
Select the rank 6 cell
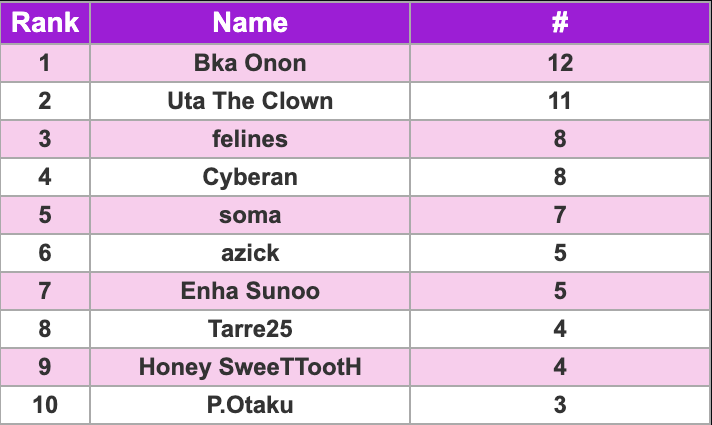pyautogui.click(x=45, y=254)
